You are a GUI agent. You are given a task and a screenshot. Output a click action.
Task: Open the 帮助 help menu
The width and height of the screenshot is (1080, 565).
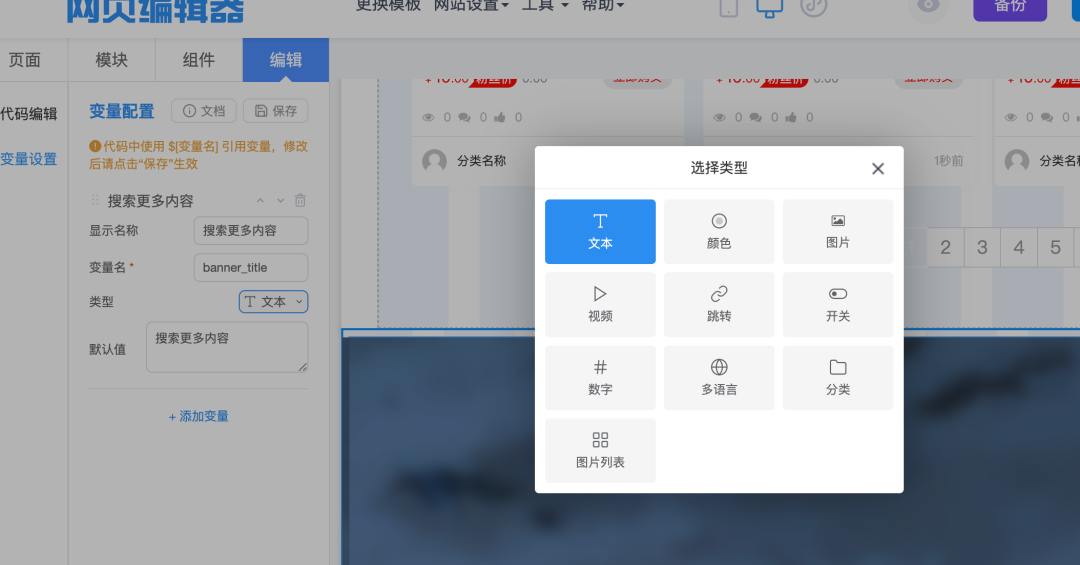pos(603,6)
